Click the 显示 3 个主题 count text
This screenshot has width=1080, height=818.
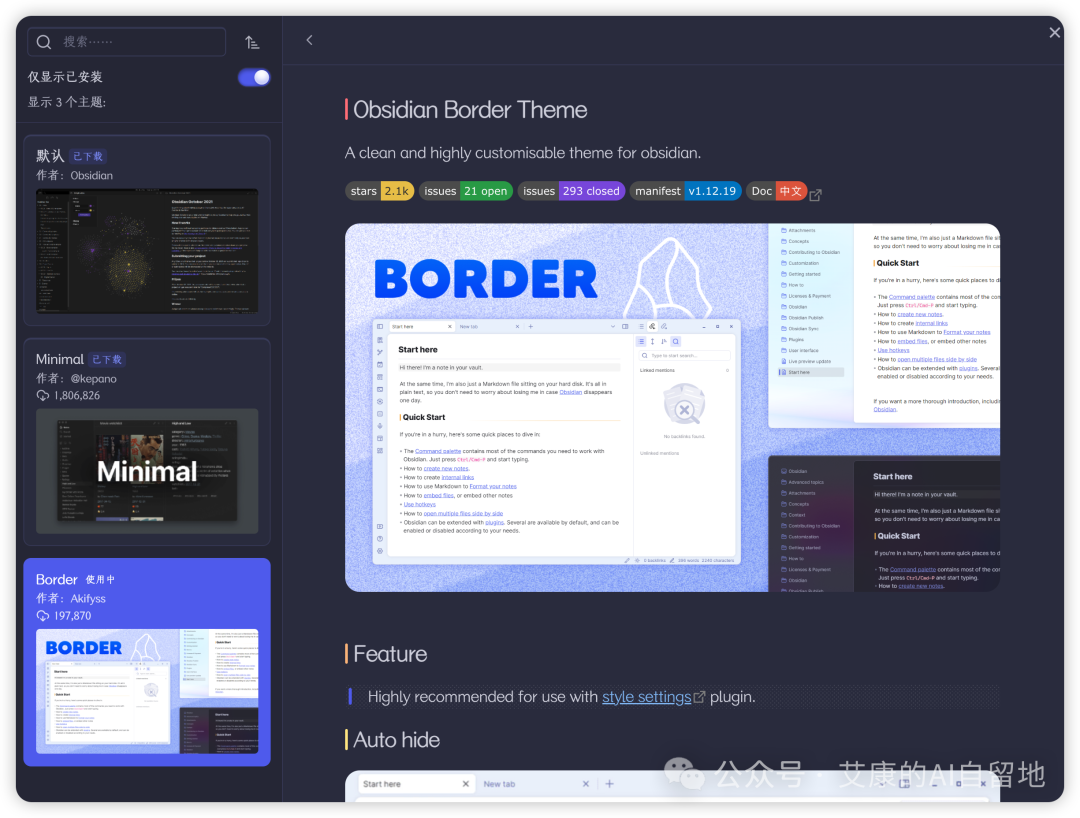(67, 103)
